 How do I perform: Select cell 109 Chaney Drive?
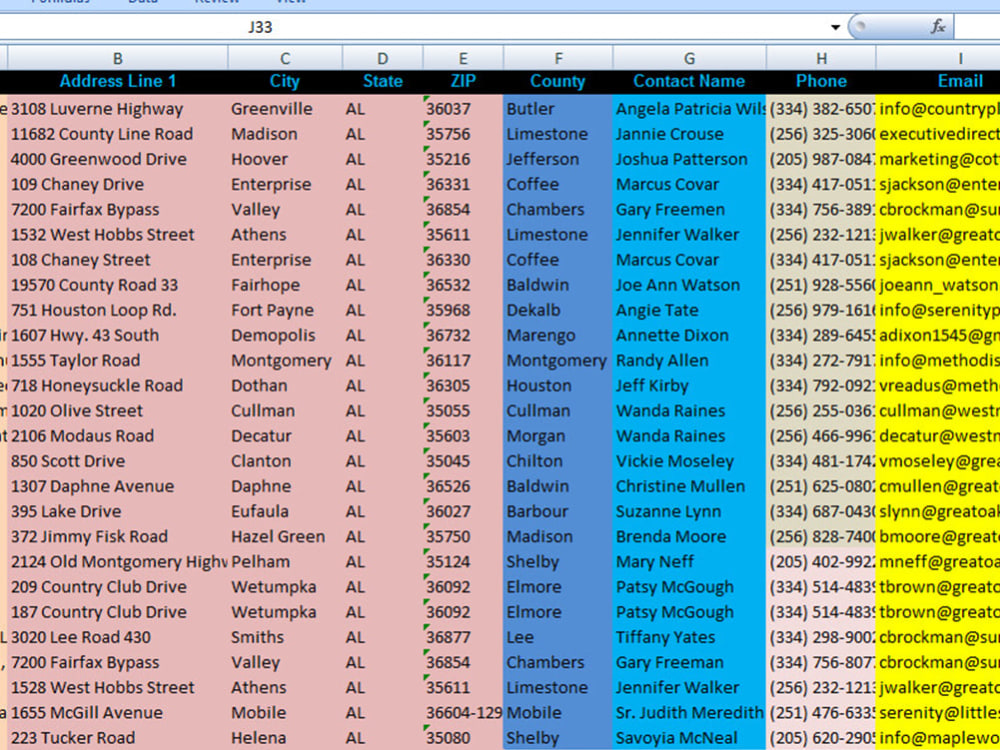(117, 184)
